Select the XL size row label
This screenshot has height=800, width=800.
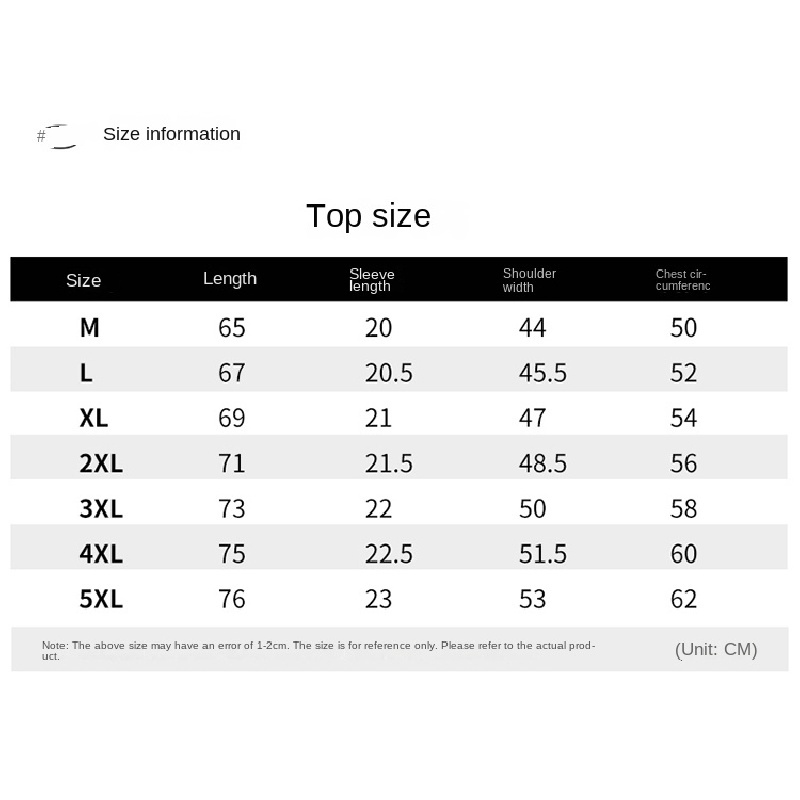tap(94, 418)
